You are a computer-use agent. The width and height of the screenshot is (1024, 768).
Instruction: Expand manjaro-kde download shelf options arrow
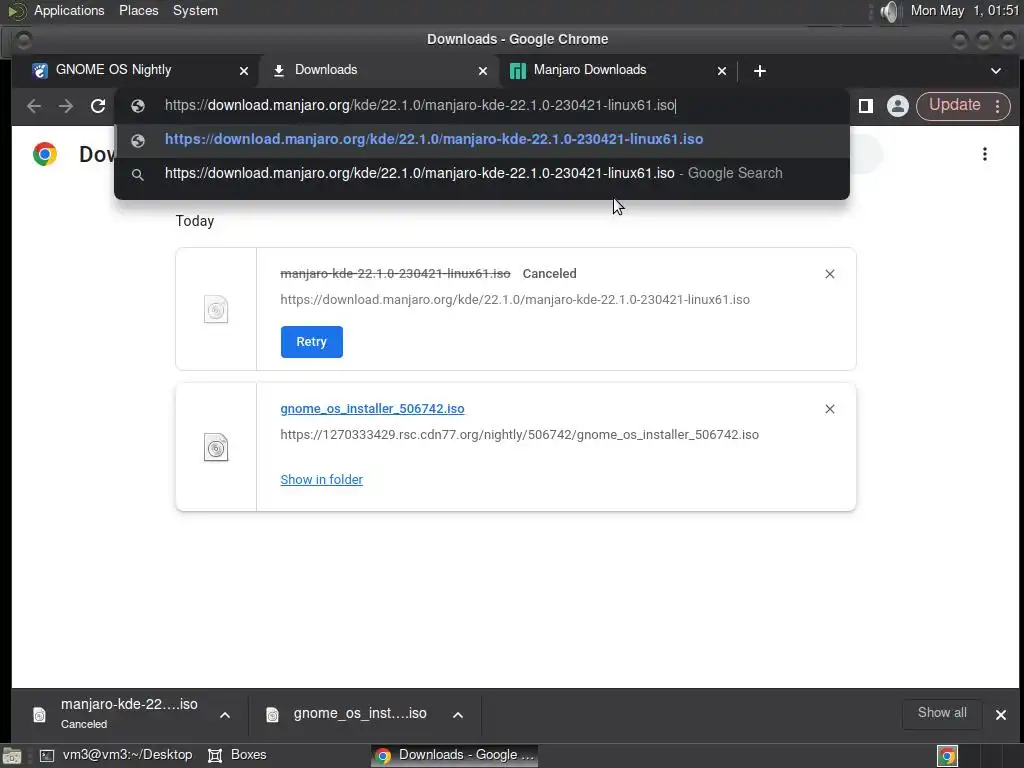coord(225,715)
